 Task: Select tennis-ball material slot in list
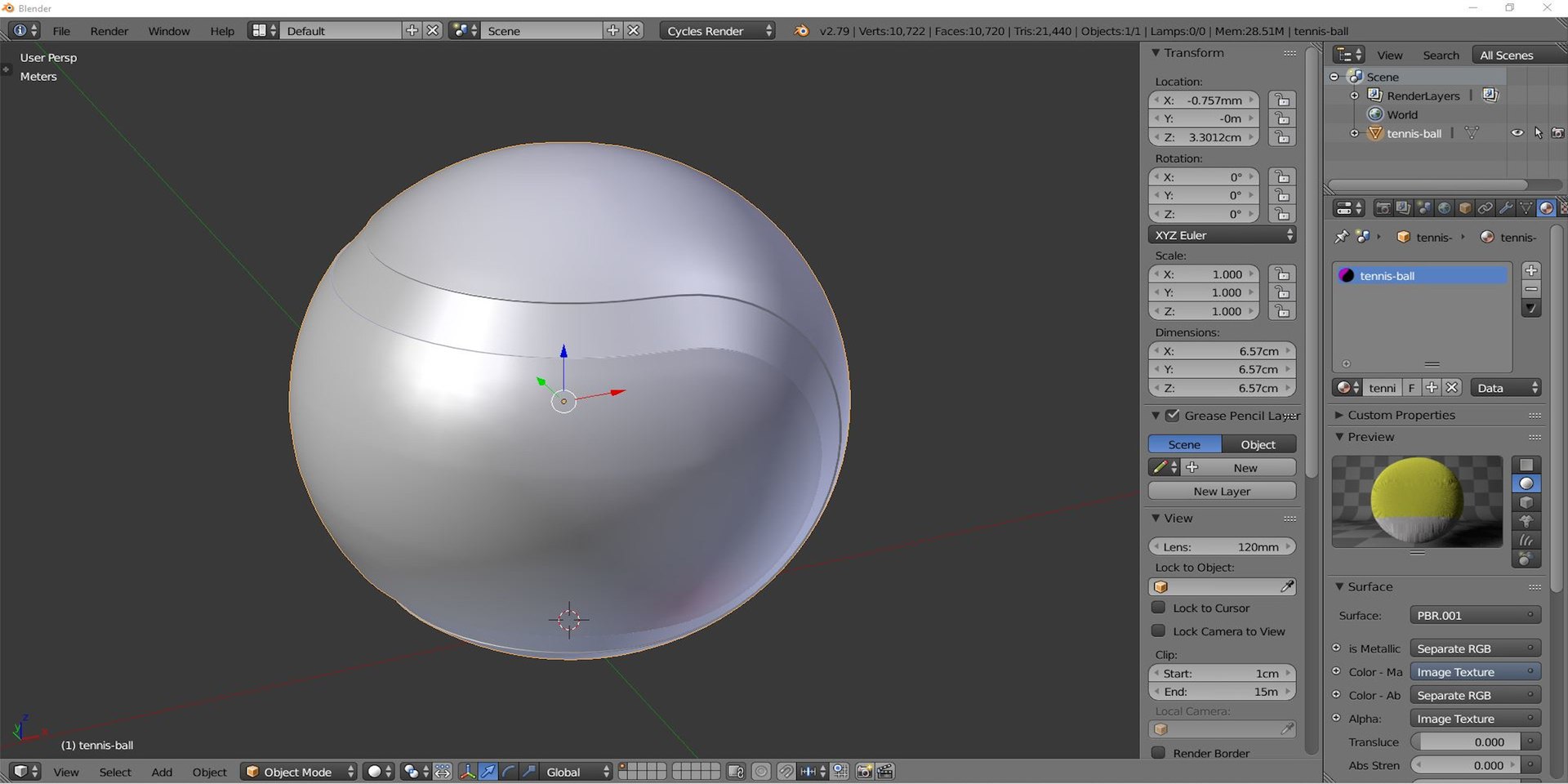(1422, 275)
